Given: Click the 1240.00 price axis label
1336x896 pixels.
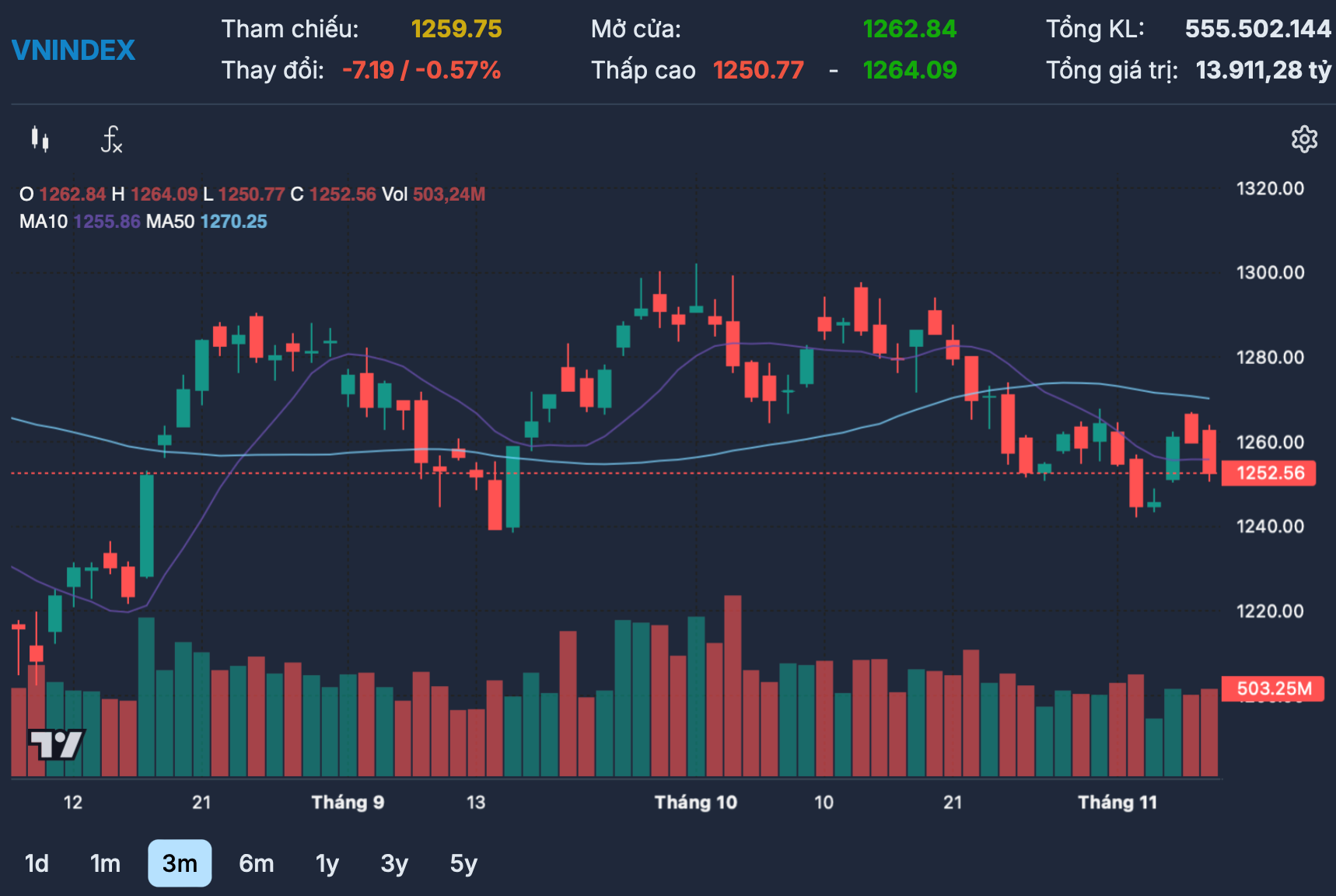Looking at the screenshot, I should [x=1270, y=526].
